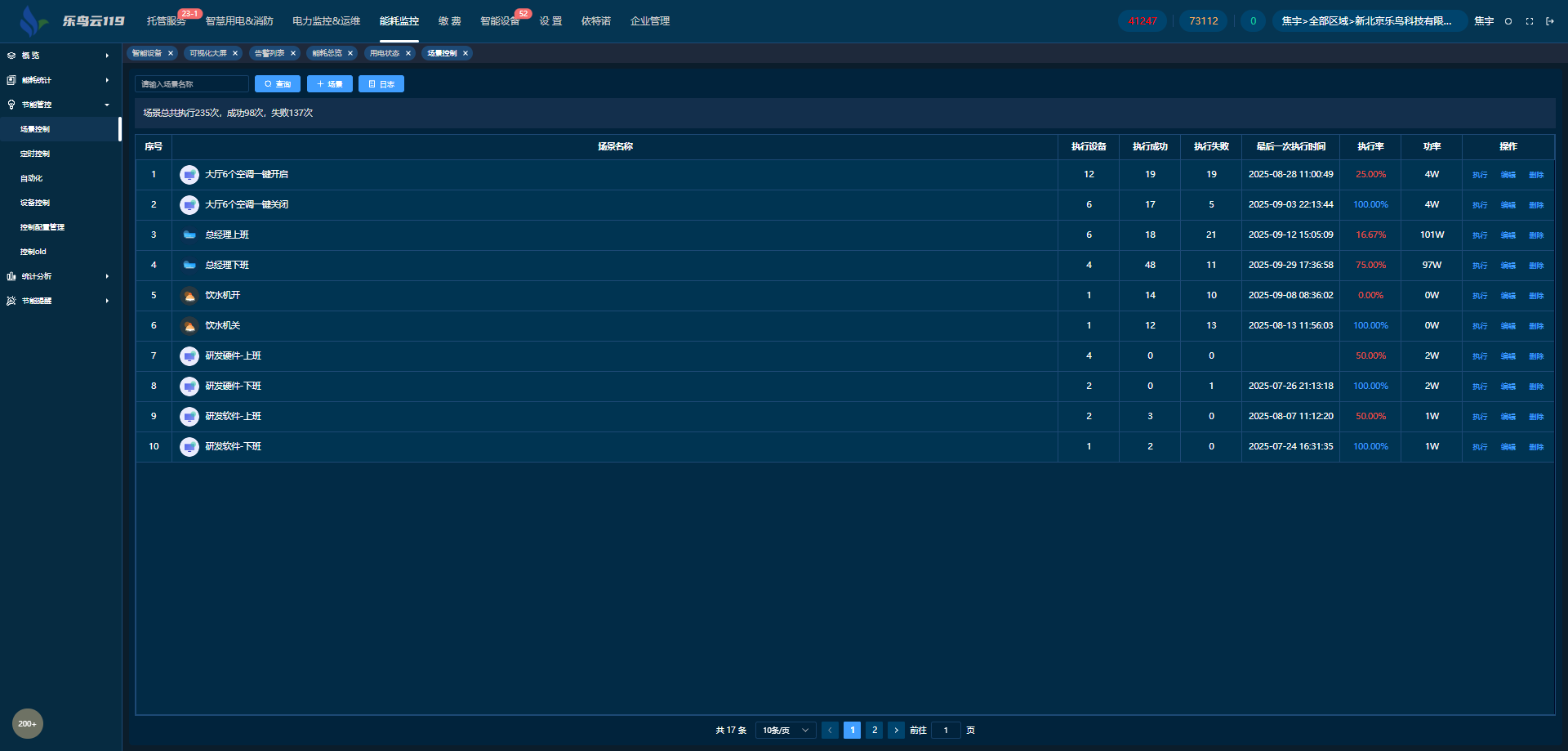Click the fullscreen toggle icon in header
This screenshot has height=751, width=1568.
coord(1530,21)
